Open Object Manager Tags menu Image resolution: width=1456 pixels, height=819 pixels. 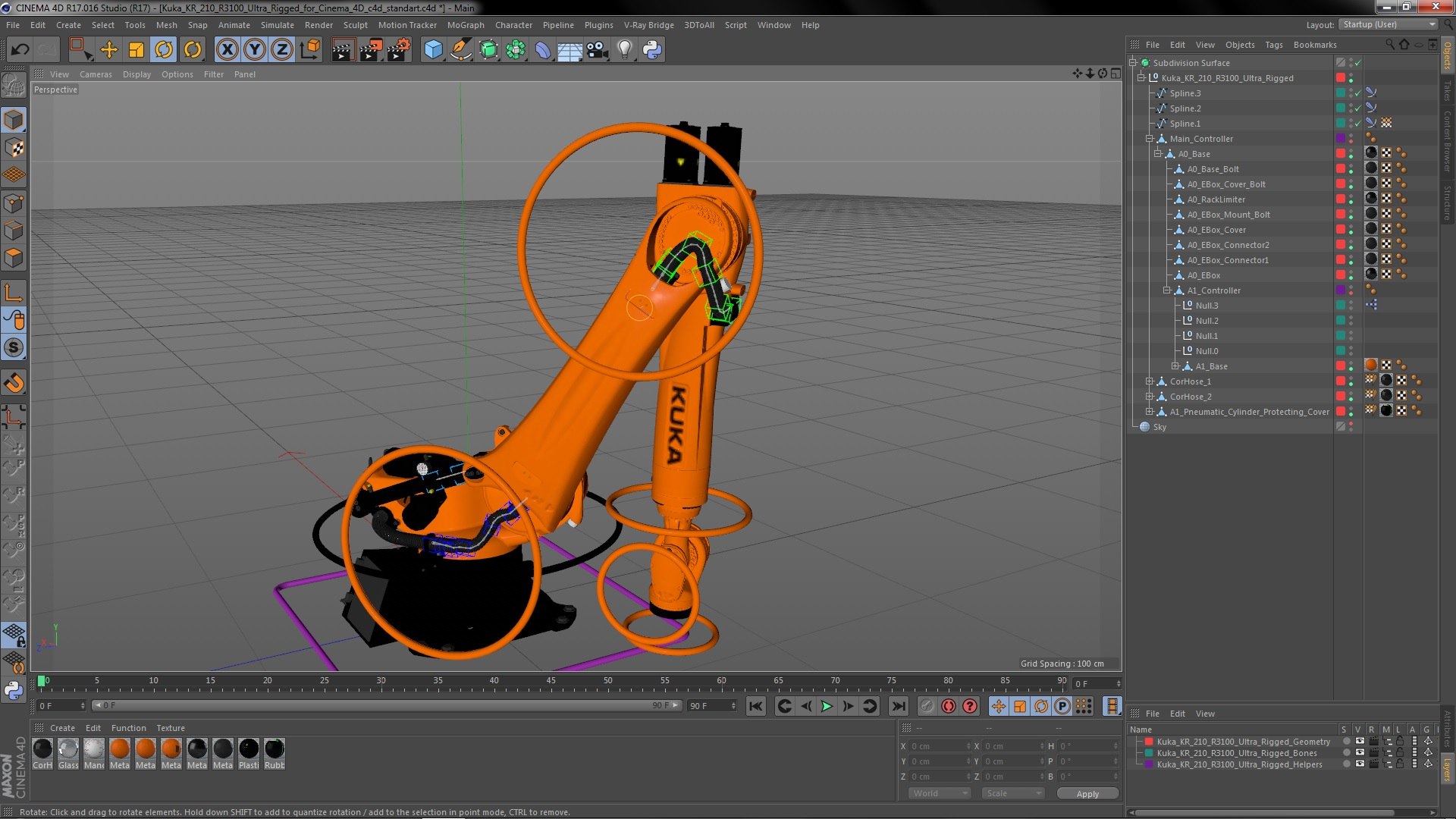[x=1273, y=45]
